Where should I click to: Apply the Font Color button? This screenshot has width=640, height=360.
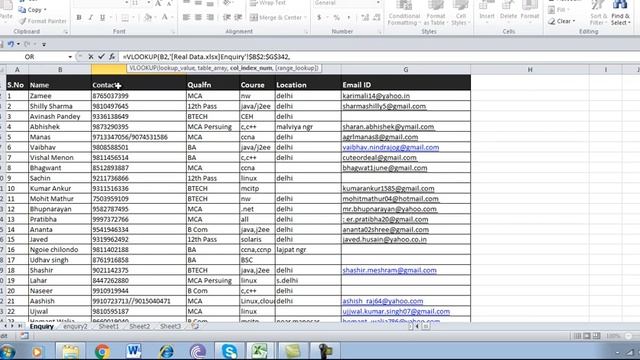tap(164, 18)
